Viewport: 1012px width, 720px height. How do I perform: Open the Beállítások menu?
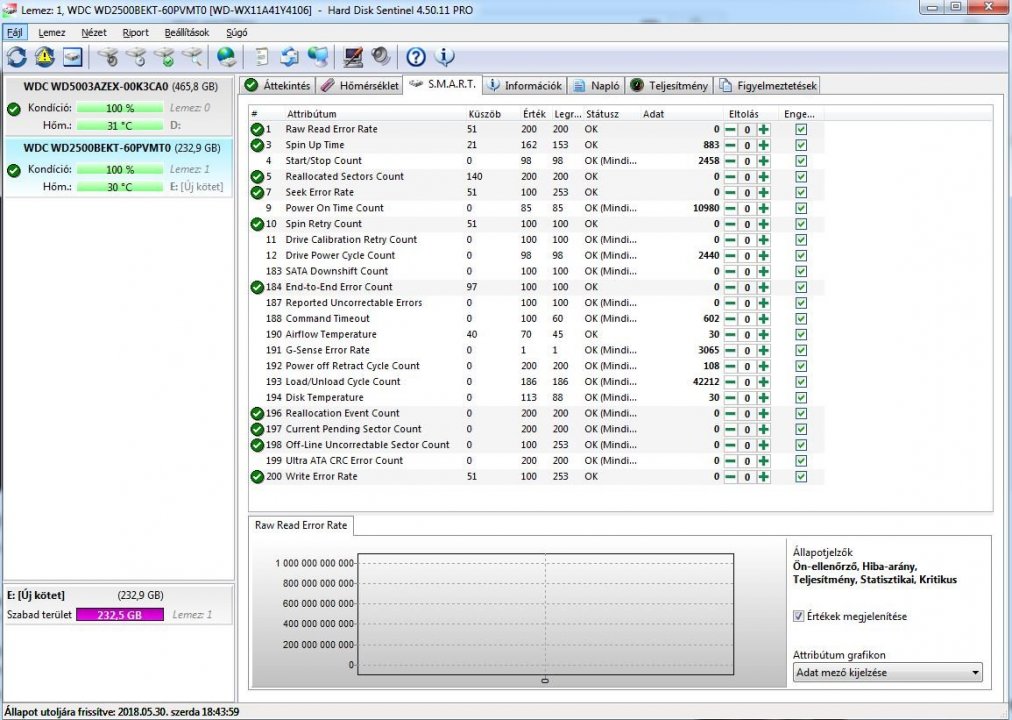click(187, 32)
